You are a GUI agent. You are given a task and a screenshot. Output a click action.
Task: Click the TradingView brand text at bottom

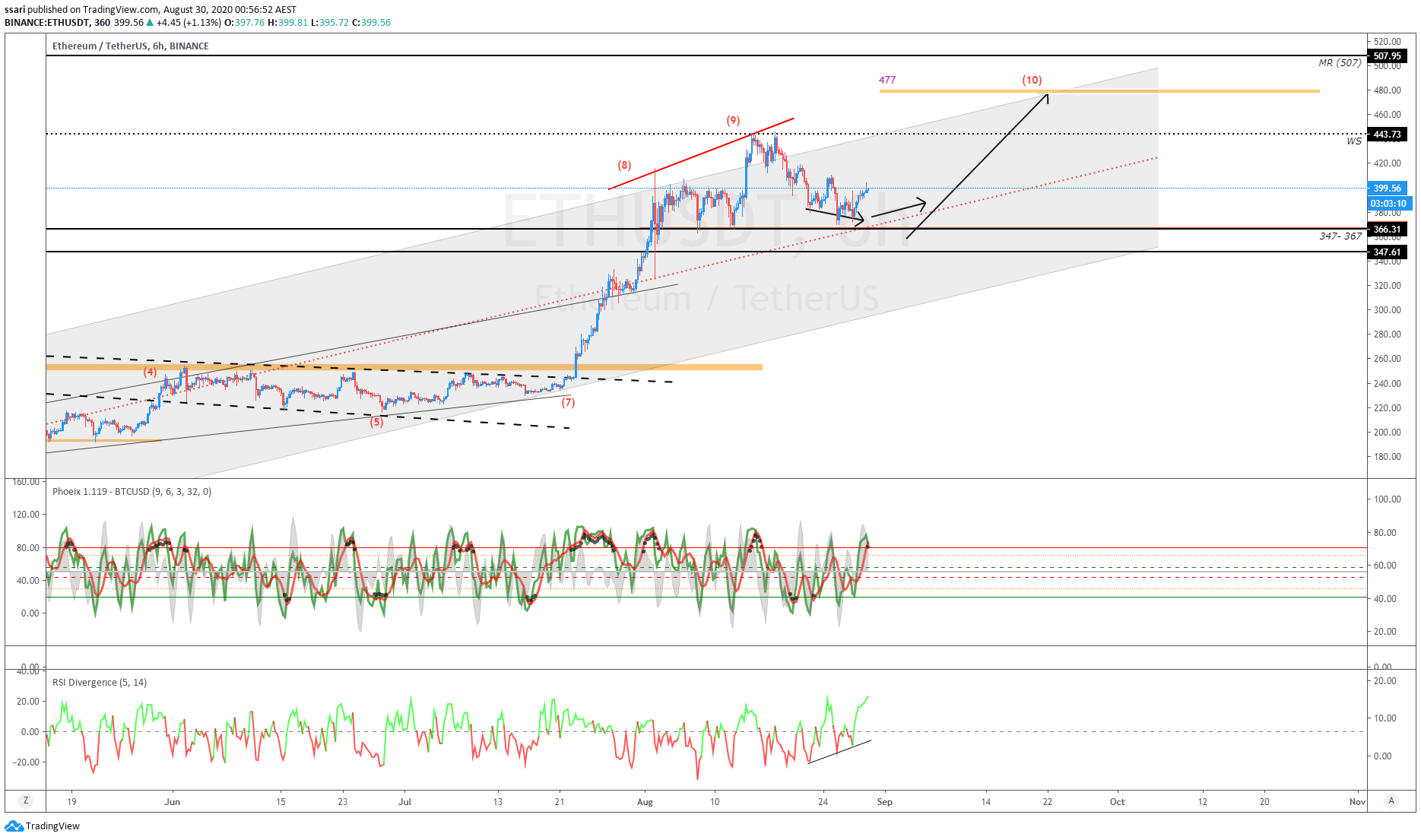click(x=52, y=826)
